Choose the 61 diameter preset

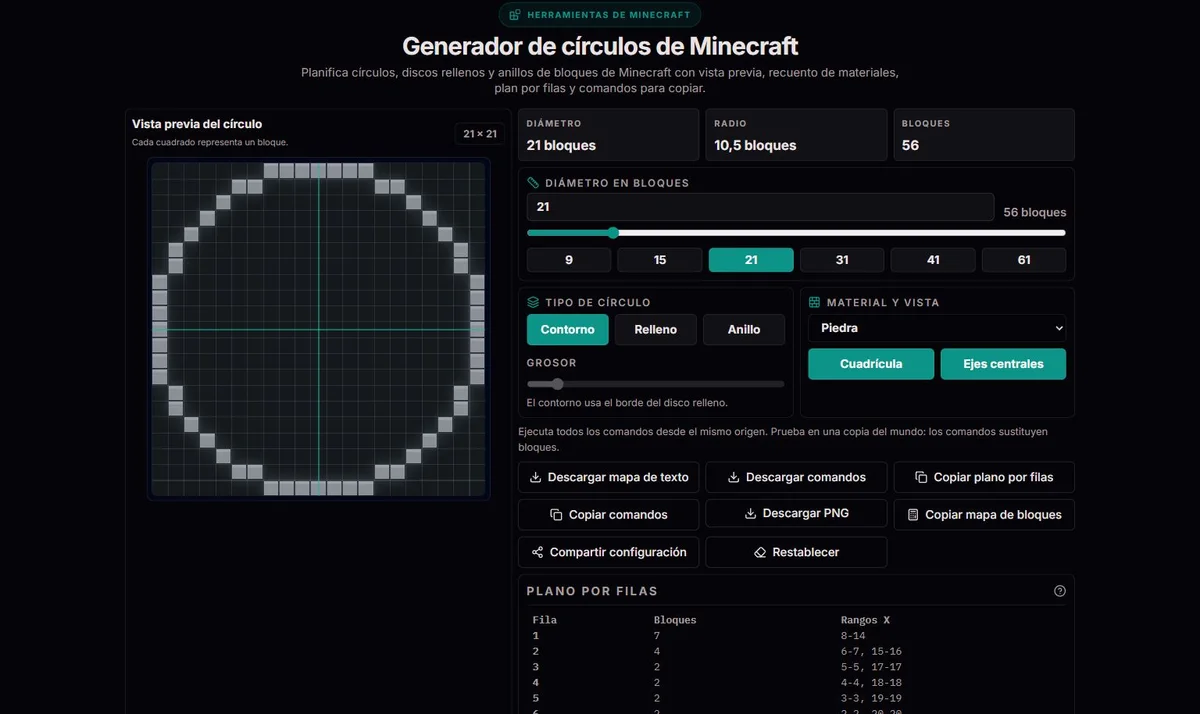pyautogui.click(x=1024, y=260)
